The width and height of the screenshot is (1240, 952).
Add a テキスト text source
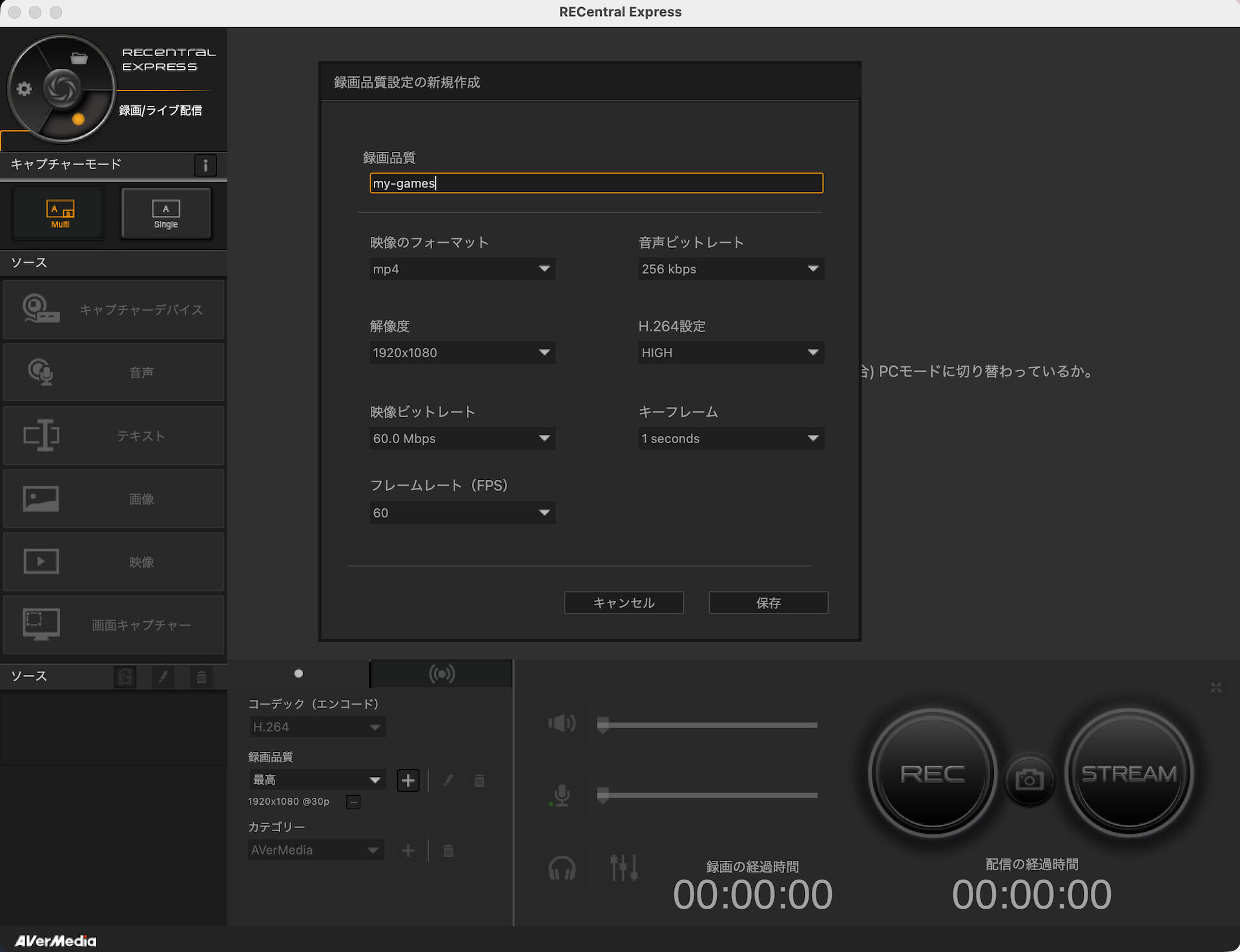pos(114,436)
